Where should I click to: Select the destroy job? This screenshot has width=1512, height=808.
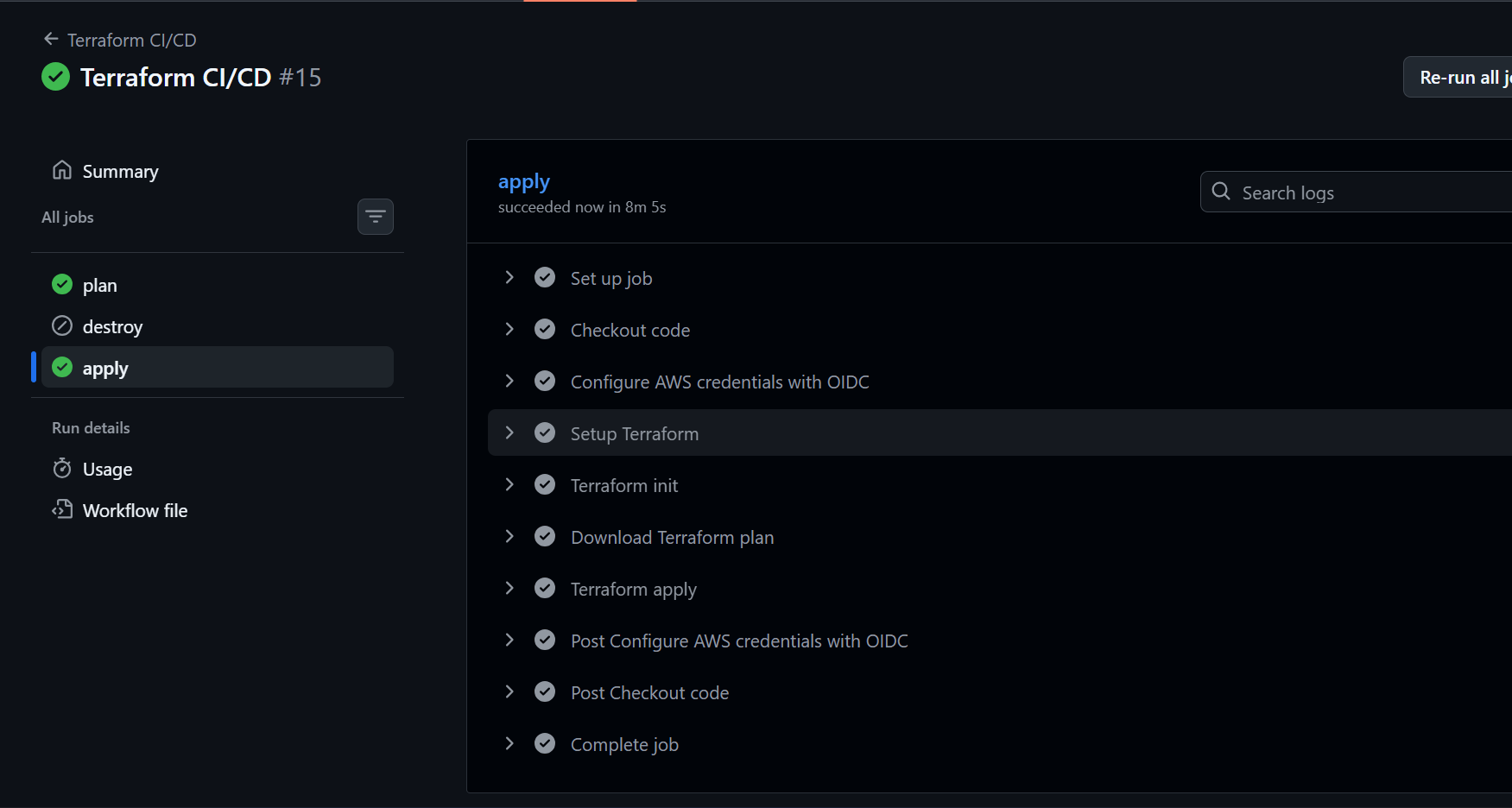(x=218, y=326)
